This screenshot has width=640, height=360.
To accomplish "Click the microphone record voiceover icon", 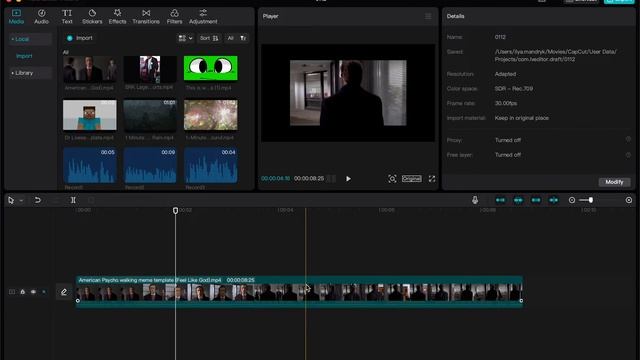I will pos(475,200).
